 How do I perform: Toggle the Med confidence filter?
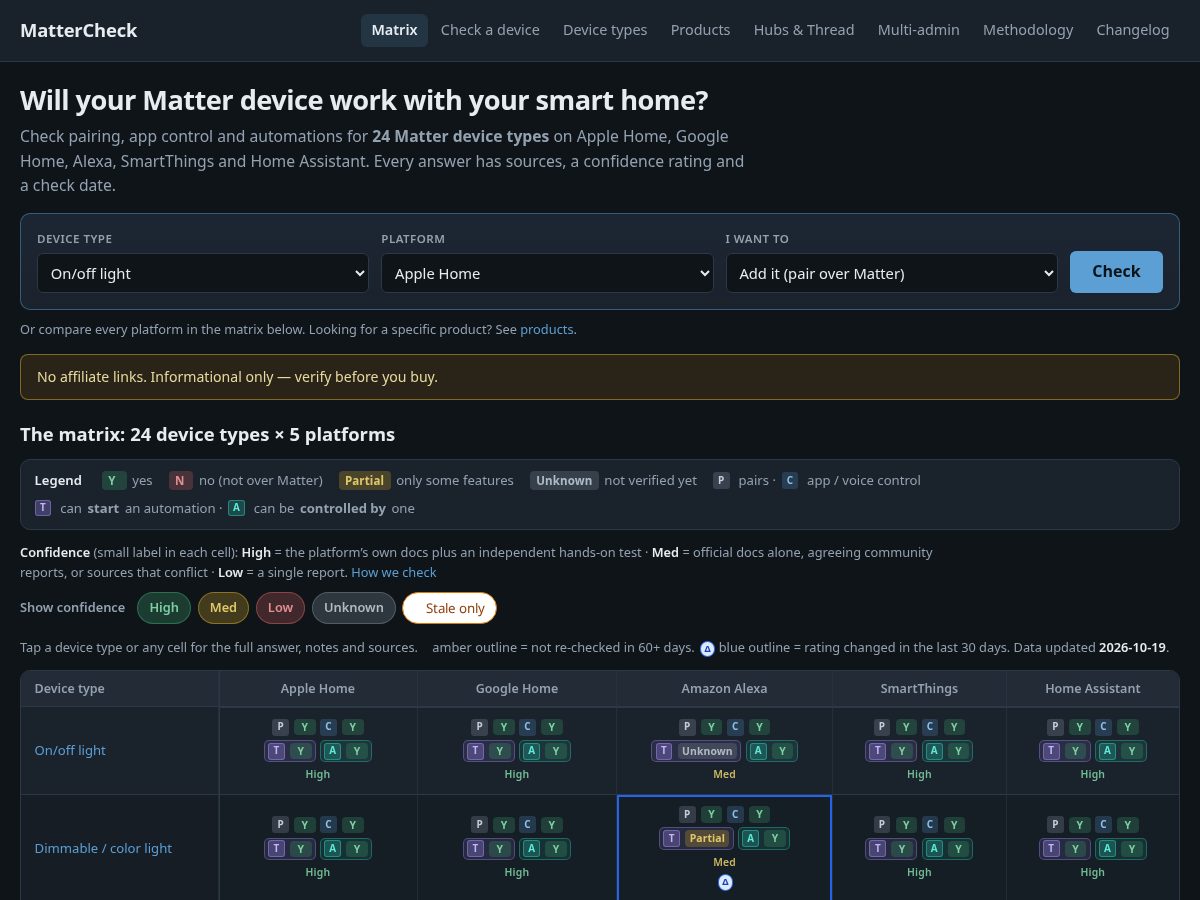pyautogui.click(x=223, y=608)
